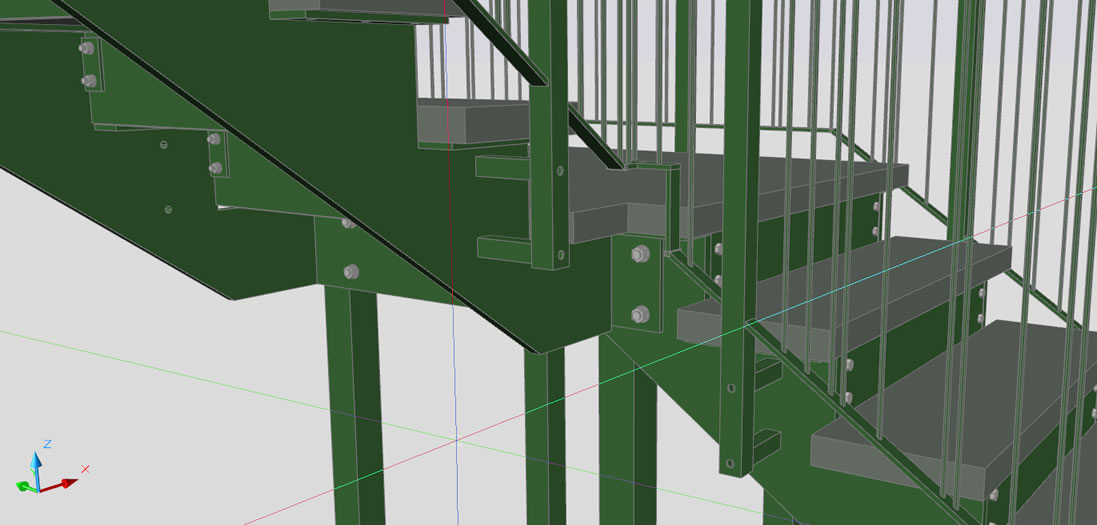Click the X label on UCS icon
Viewport: 1097px width, 525px height.
pyautogui.click(x=85, y=469)
